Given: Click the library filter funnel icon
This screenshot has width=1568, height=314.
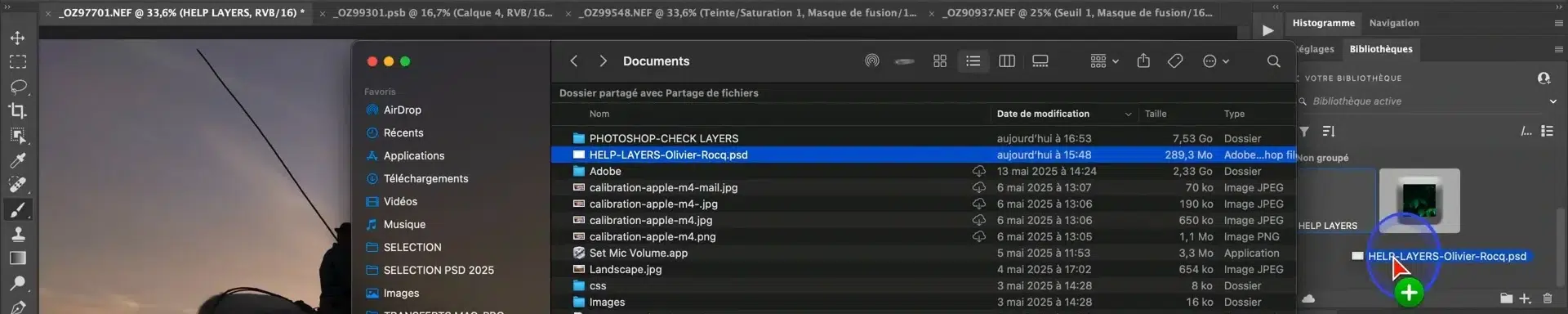Looking at the screenshot, I should (x=1304, y=132).
